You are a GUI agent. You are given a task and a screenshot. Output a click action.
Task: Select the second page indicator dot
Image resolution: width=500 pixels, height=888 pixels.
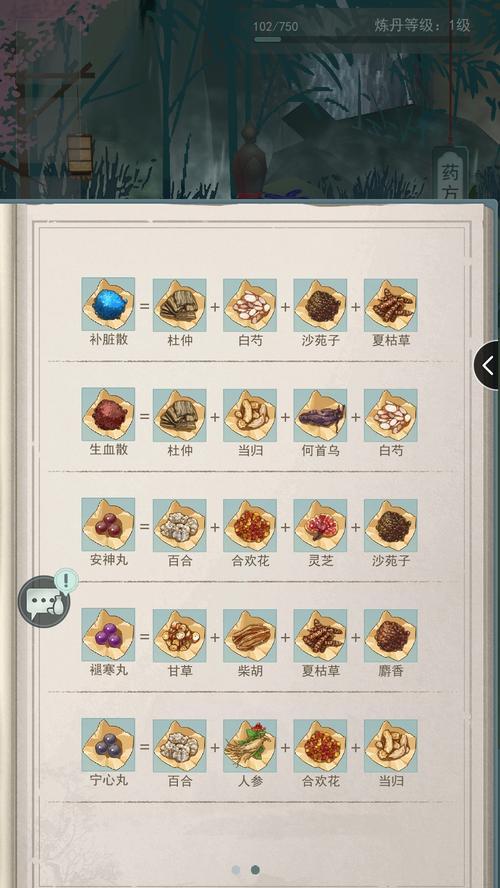[x=255, y=869]
